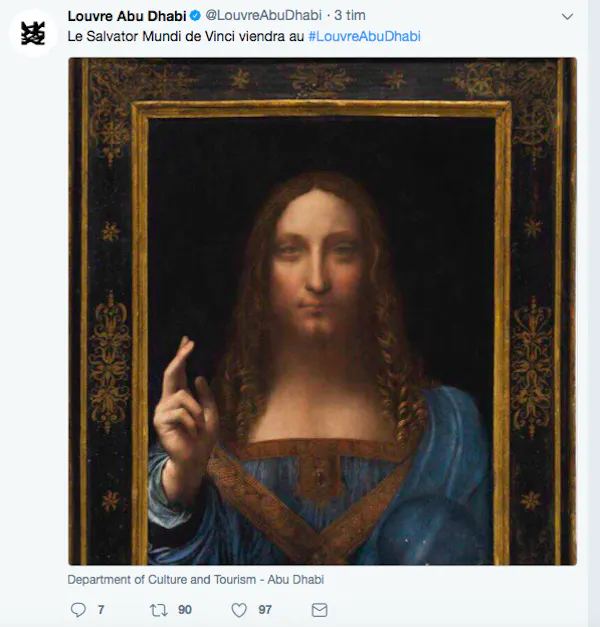600x627 pixels.
Task: Like the tweet with the heart icon
Action: pyautogui.click(x=239, y=609)
